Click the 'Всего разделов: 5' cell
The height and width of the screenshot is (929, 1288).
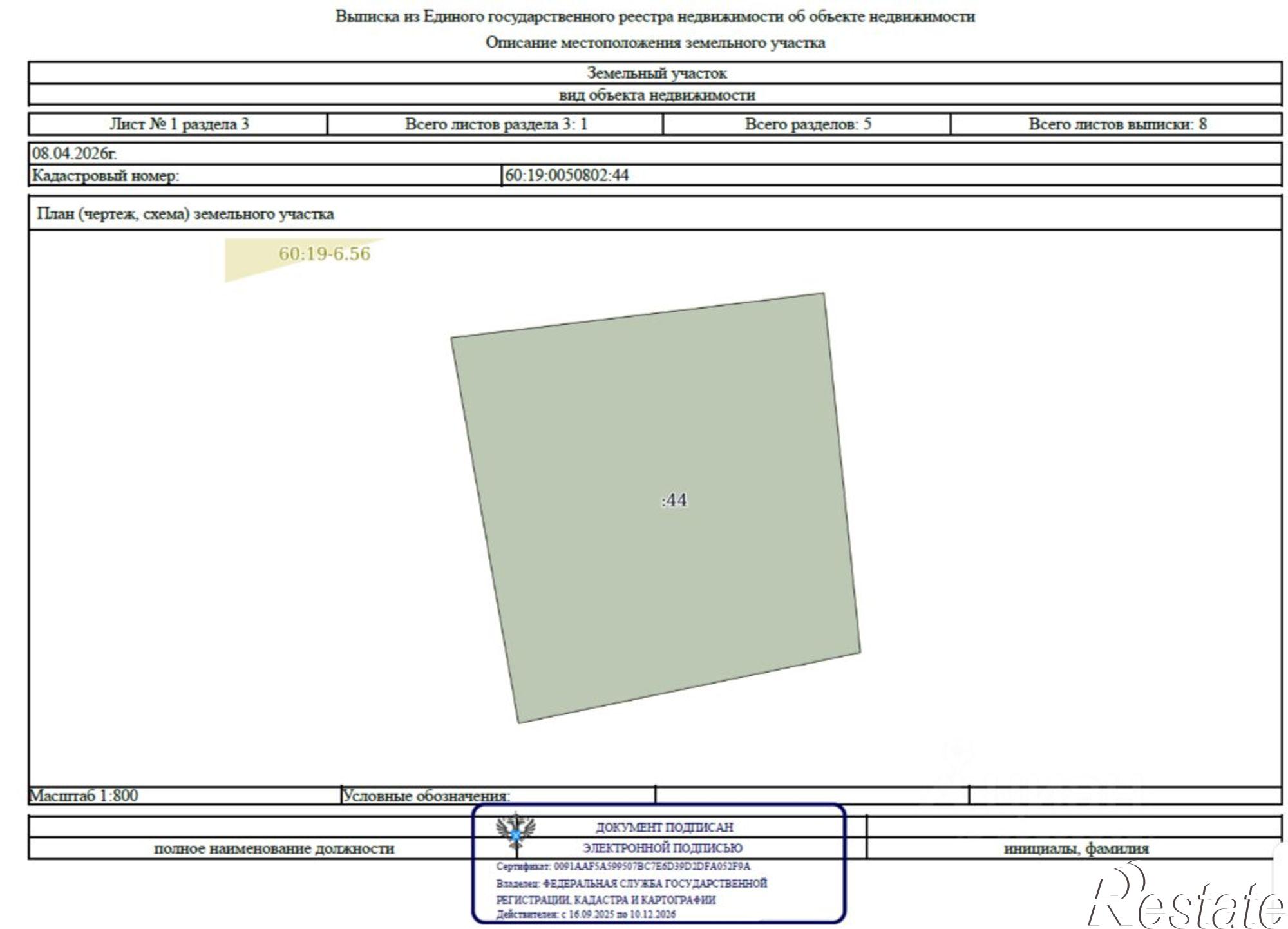(x=807, y=124)
